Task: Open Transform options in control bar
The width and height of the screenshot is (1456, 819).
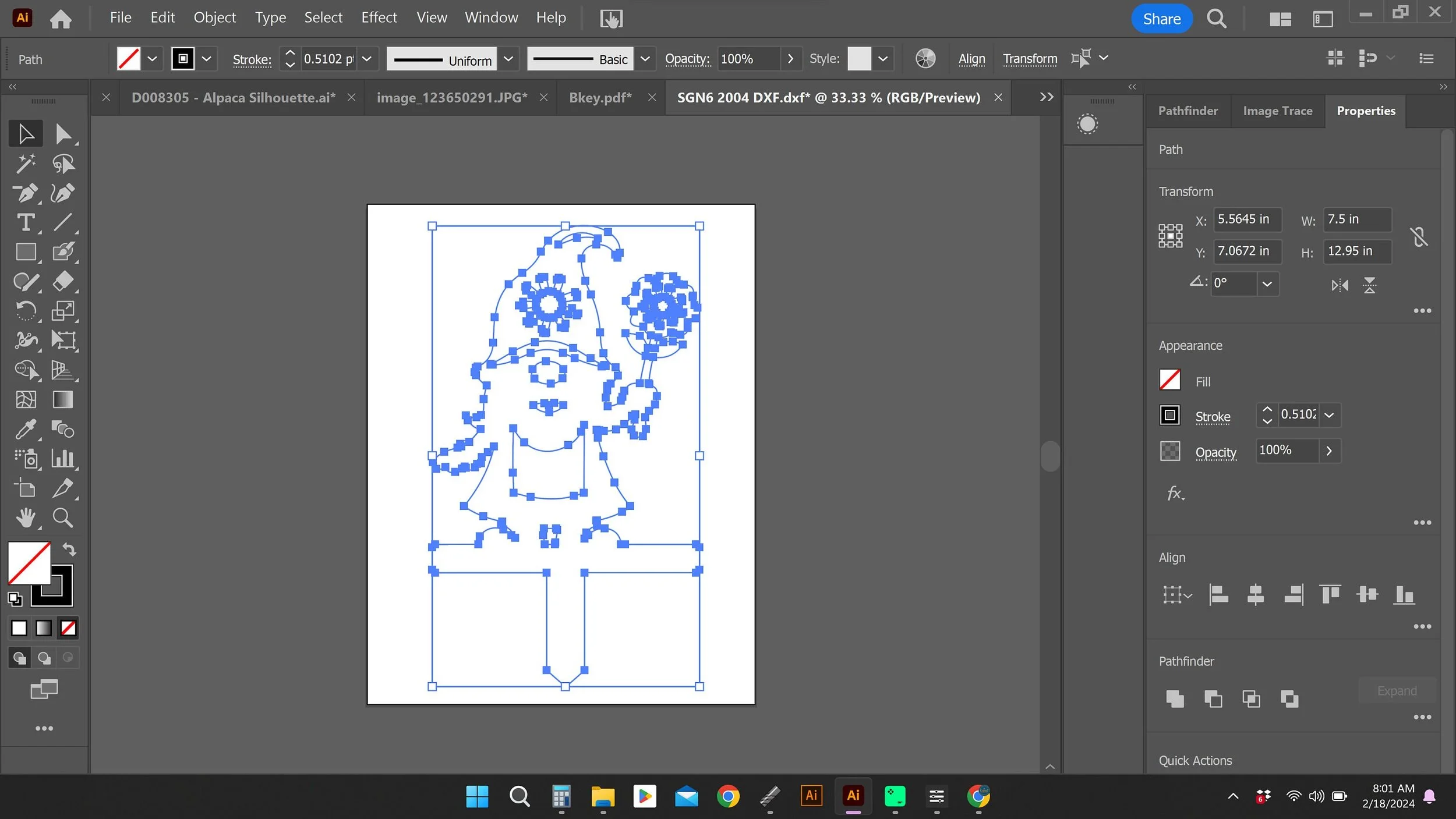Action: pyautogui.click(x=1030, y=59)
